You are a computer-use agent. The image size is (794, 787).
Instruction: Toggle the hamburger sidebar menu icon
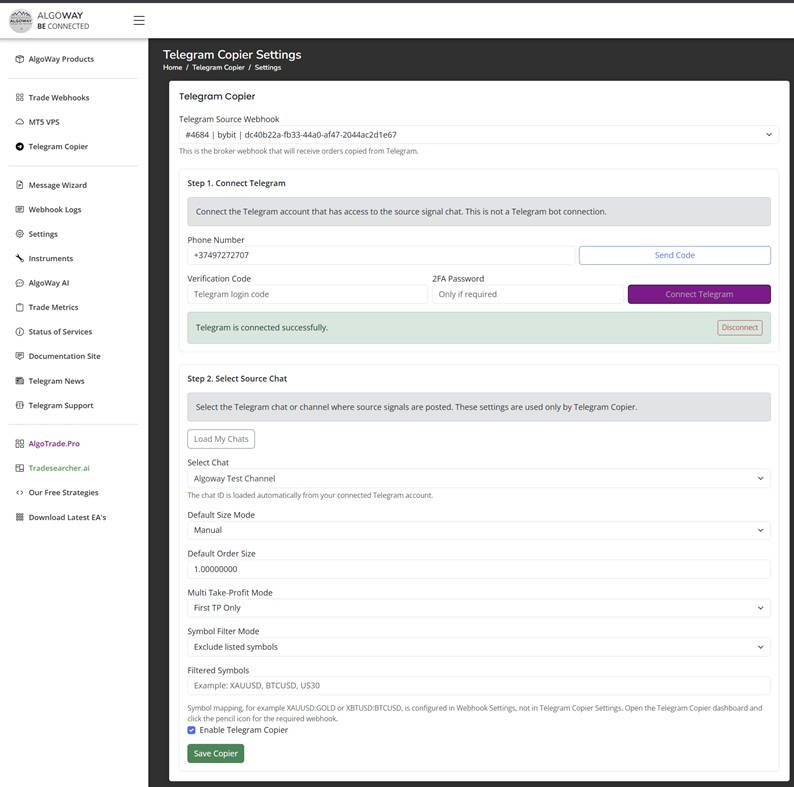[139, 20]
